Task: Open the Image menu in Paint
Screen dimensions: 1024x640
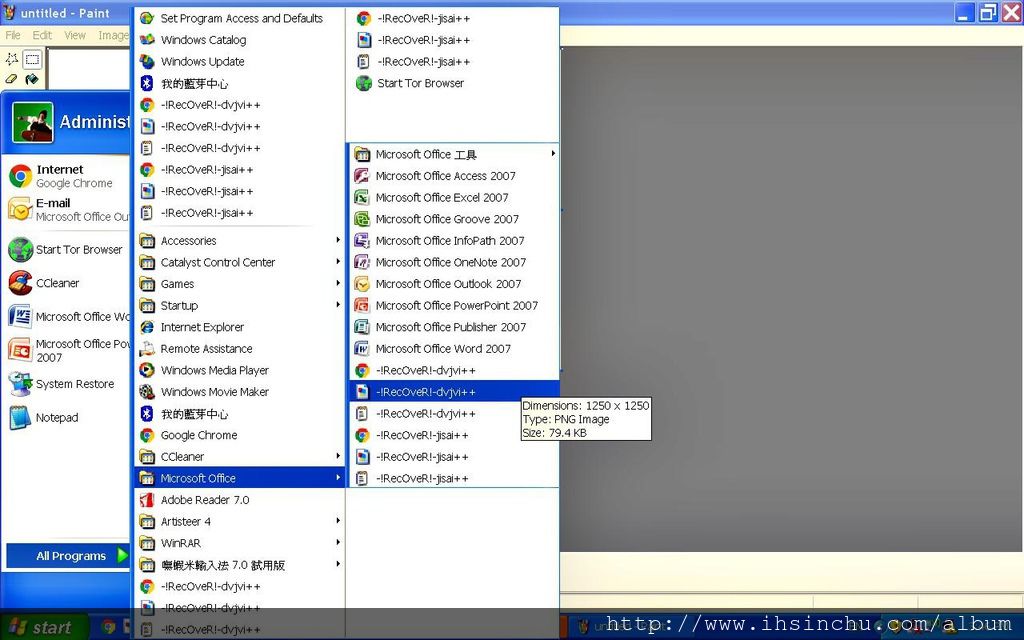Action: (x=113, y=35)
